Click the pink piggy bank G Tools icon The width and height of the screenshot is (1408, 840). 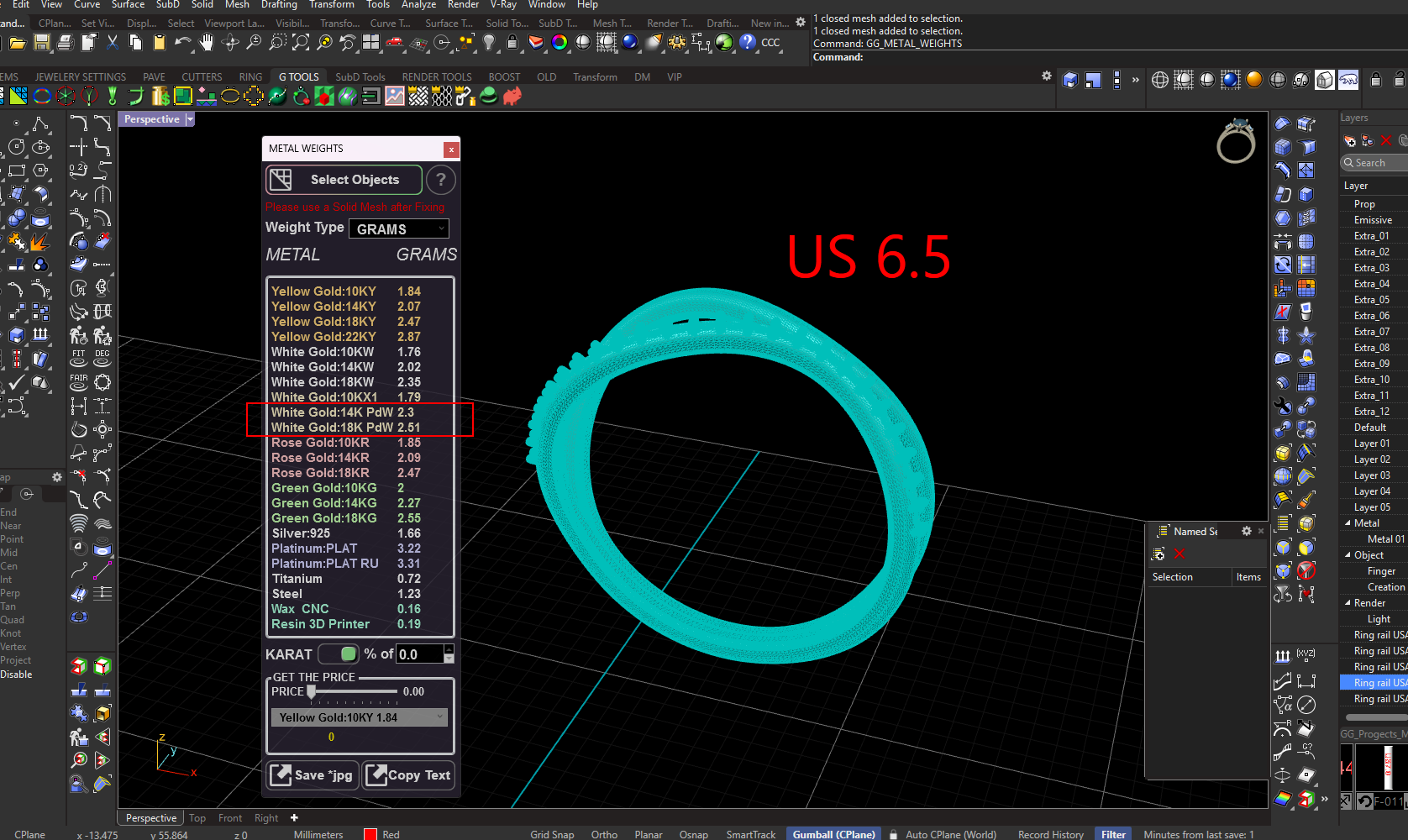(512, 97)
